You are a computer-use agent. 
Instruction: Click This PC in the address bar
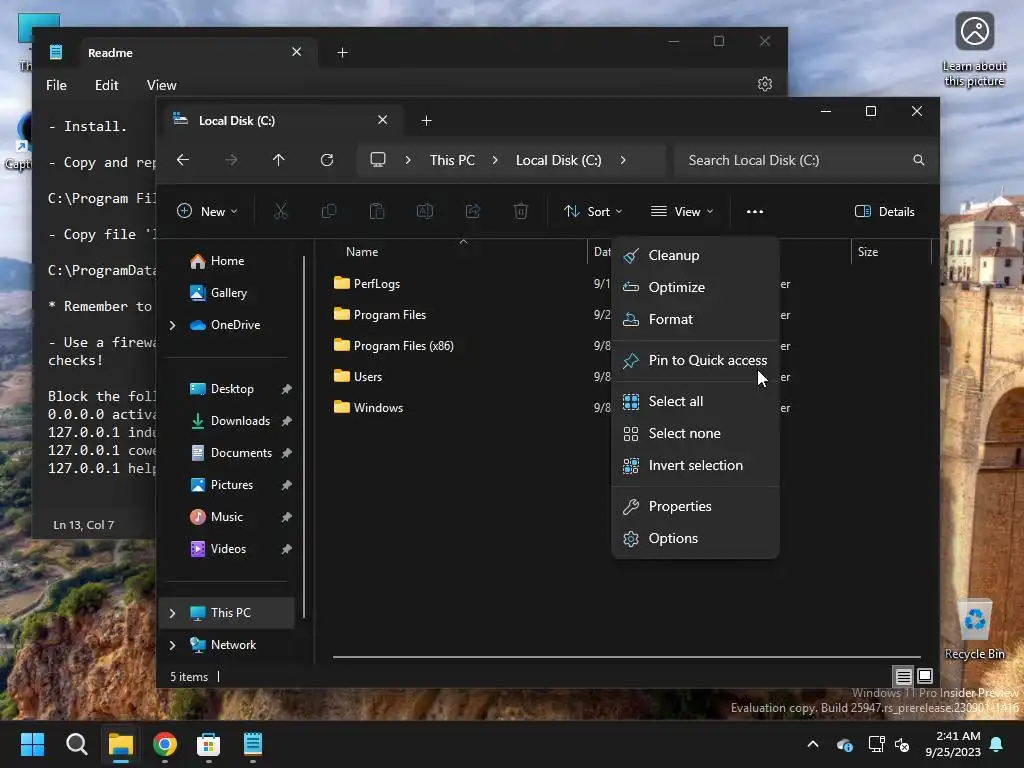pos(452,160)
